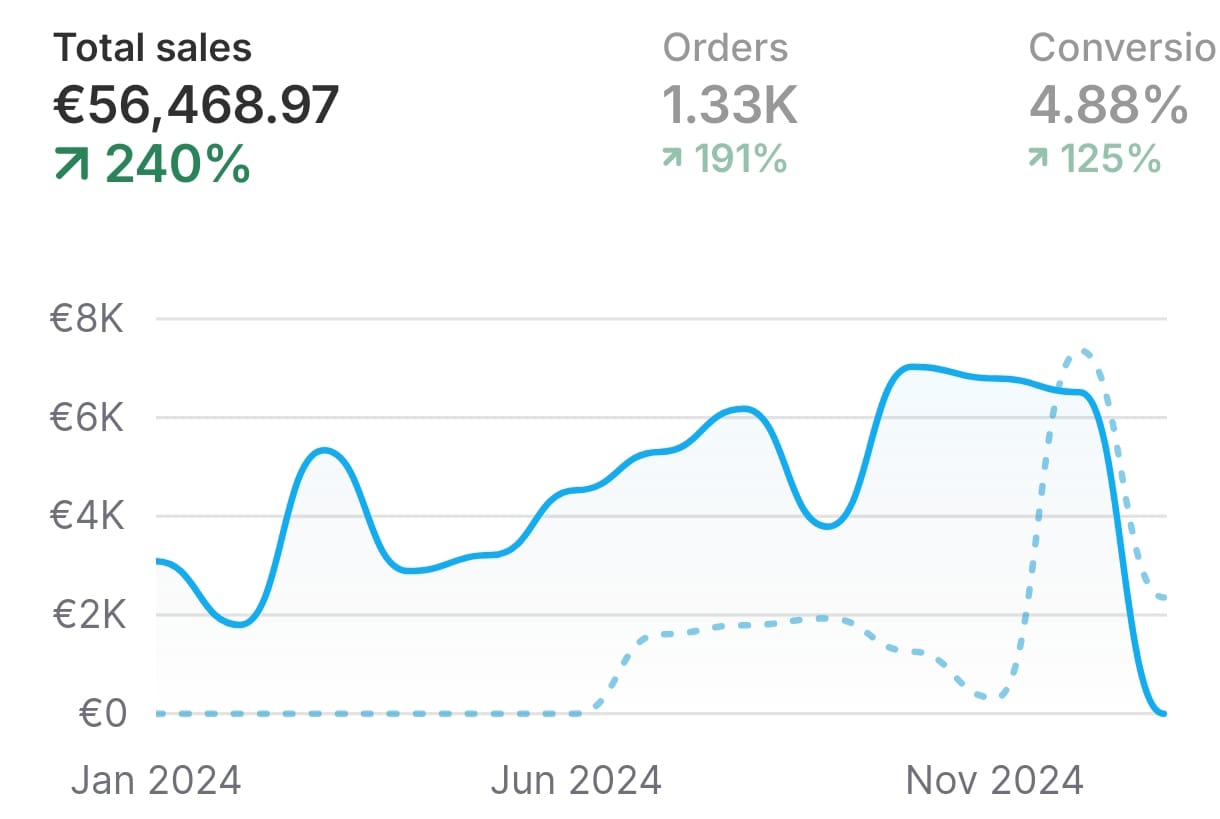Click the up arrow icon beside 191%
The image size is (1220, 819).
[x=673, y=158]
